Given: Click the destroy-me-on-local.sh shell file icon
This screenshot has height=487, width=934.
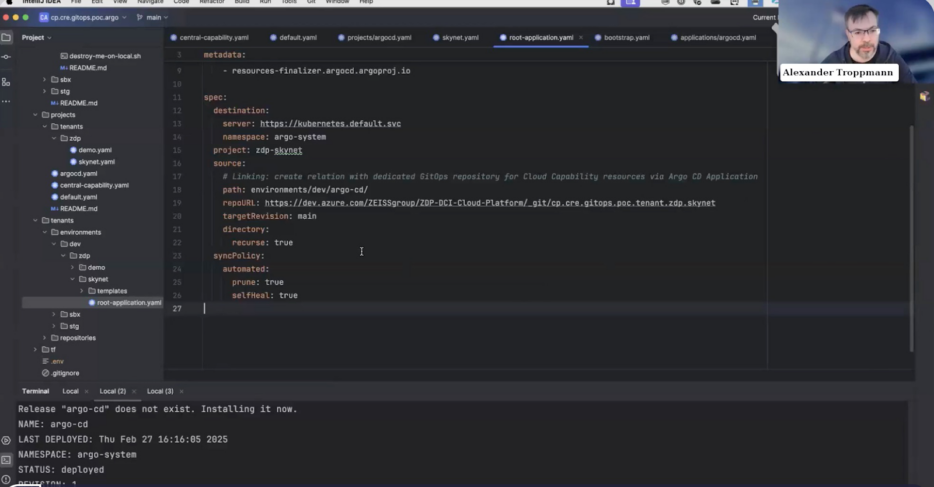Looking at the screenshot, I should pyautogui.click(x=64, y=56).
